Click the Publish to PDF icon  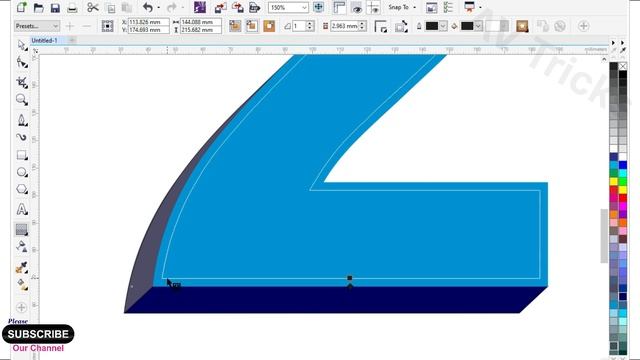tap(254, 7)
